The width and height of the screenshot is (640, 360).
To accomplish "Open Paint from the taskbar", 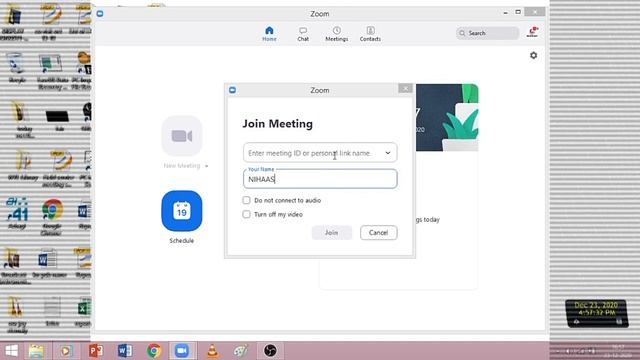I will point(241,351).
